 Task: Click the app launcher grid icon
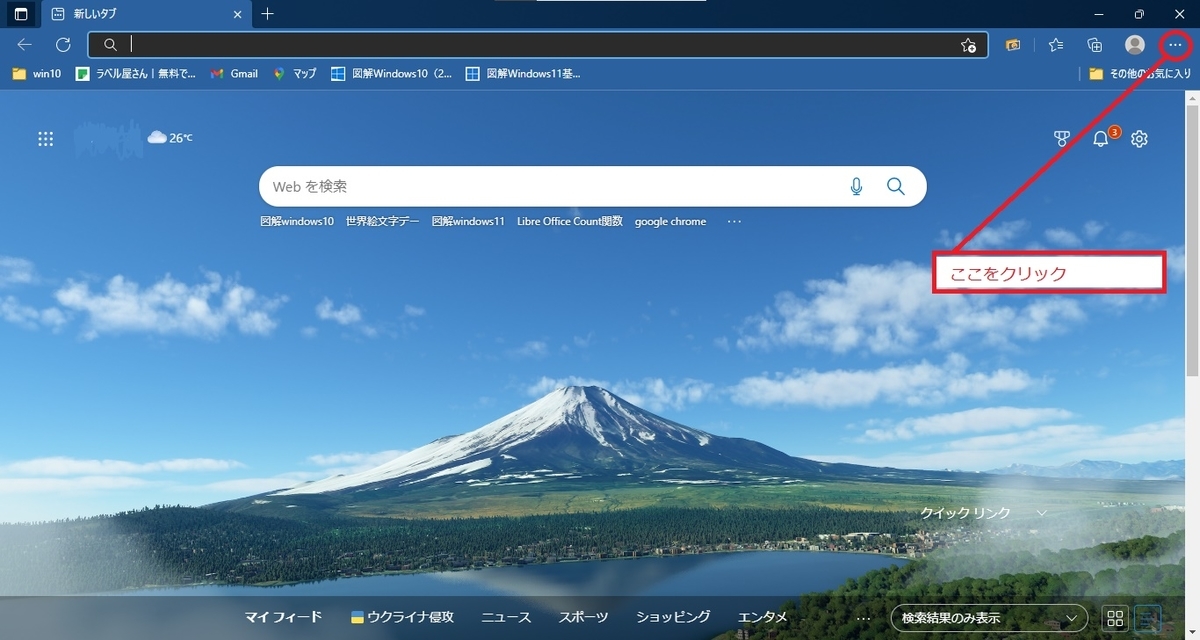45,138
